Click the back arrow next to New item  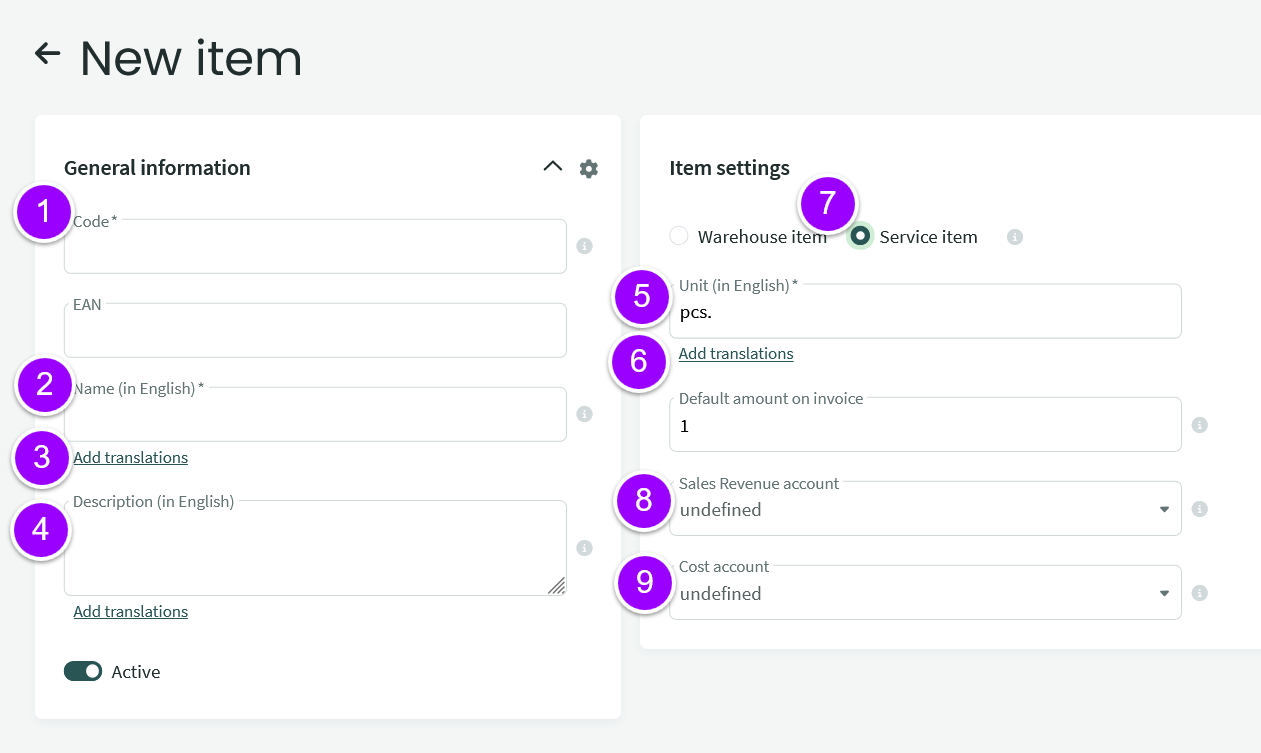(x=47, y=54)
